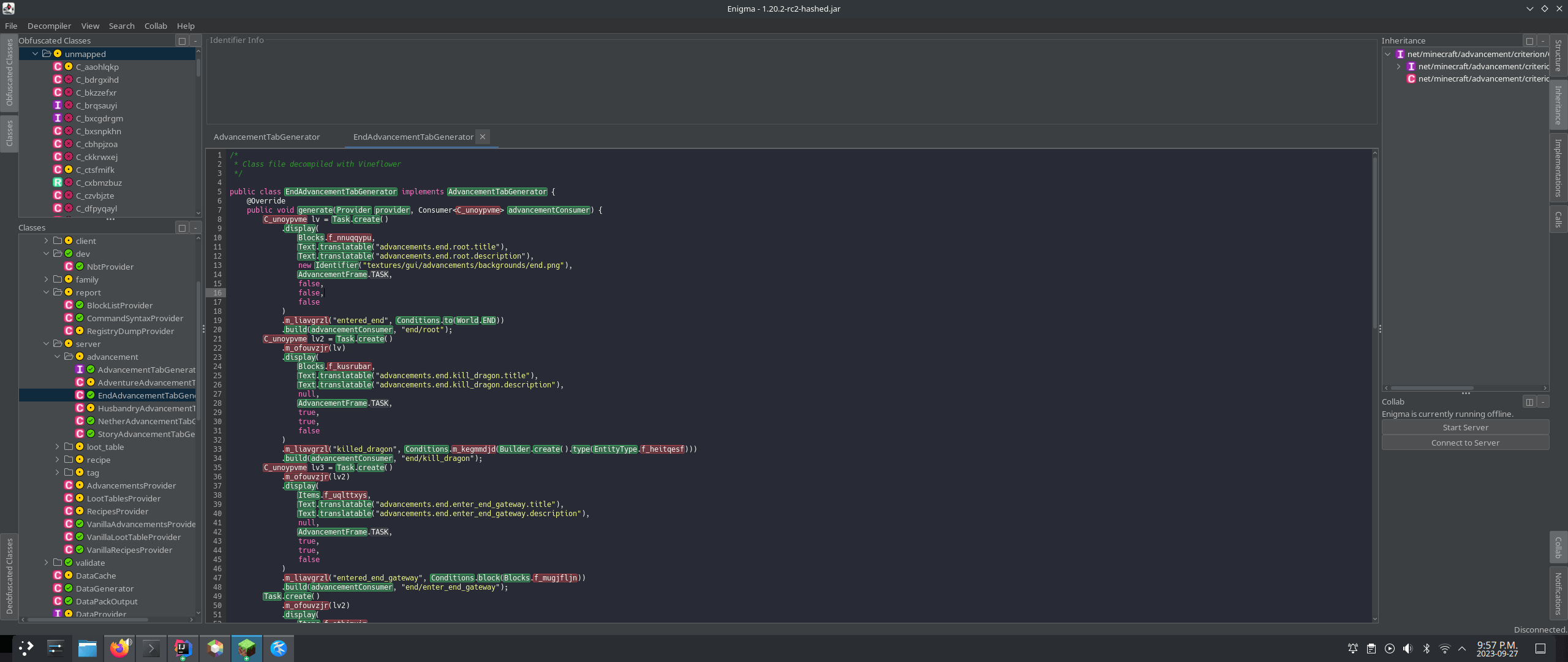Collapse the unmapped package in Obfuscated Classes
The width and height of the screenshot is (1568, 662).
[35, 53]
